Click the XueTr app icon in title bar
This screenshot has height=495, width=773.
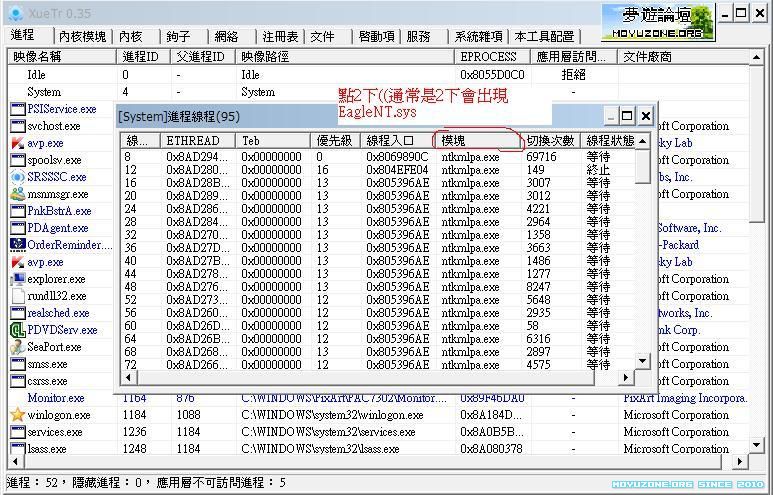(x=12, y=14)
